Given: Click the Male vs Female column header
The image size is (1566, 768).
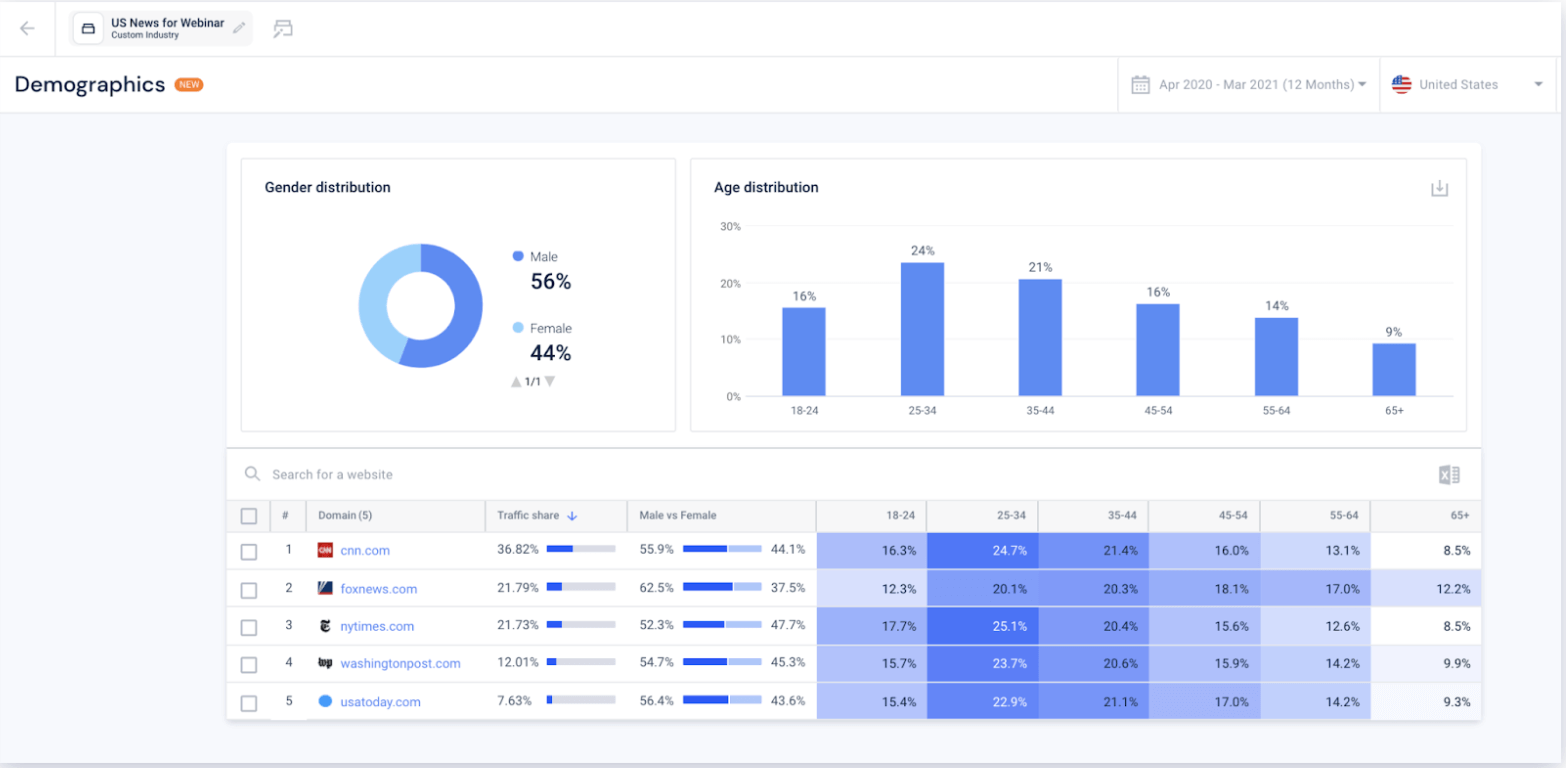Looking at the screenshot, I should pos(678,516).
